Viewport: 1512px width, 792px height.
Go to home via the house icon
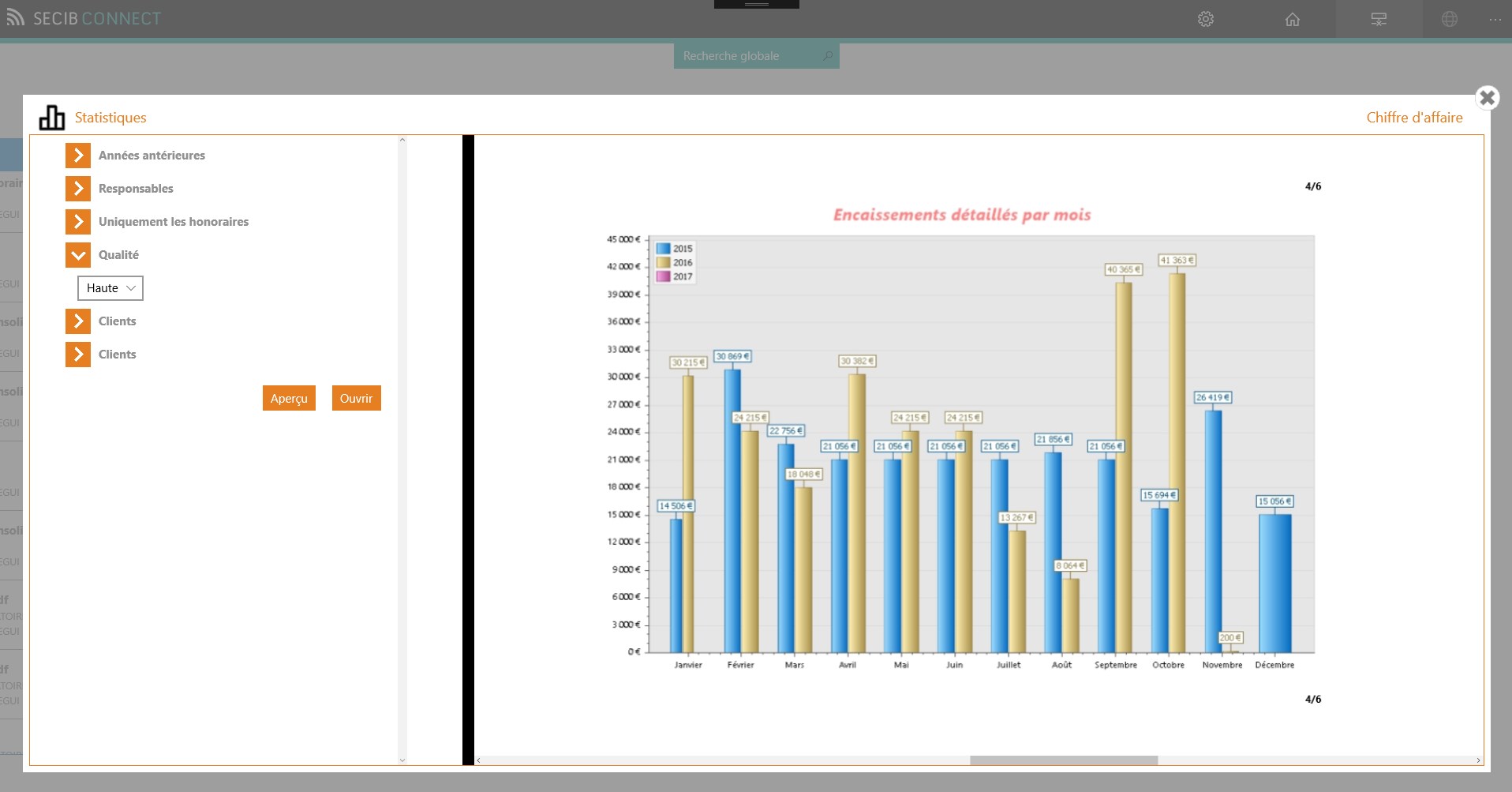(x=1292, y=19)
